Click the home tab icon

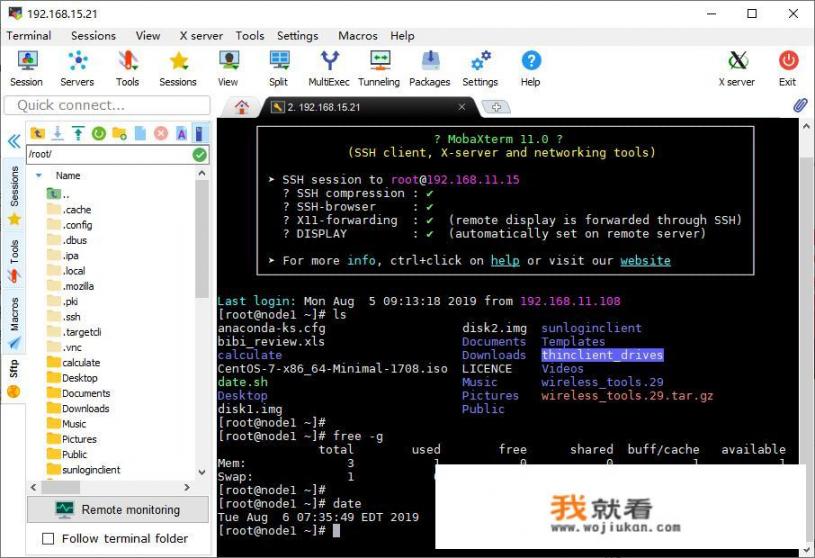tap(242, 107)
